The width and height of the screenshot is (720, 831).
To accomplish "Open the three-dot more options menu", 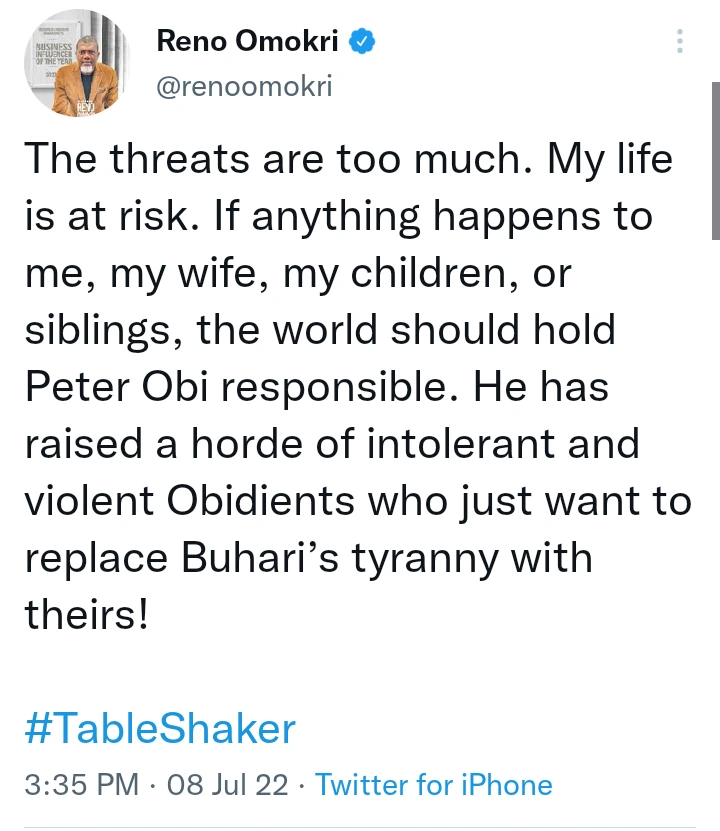I will click(680, 41).
